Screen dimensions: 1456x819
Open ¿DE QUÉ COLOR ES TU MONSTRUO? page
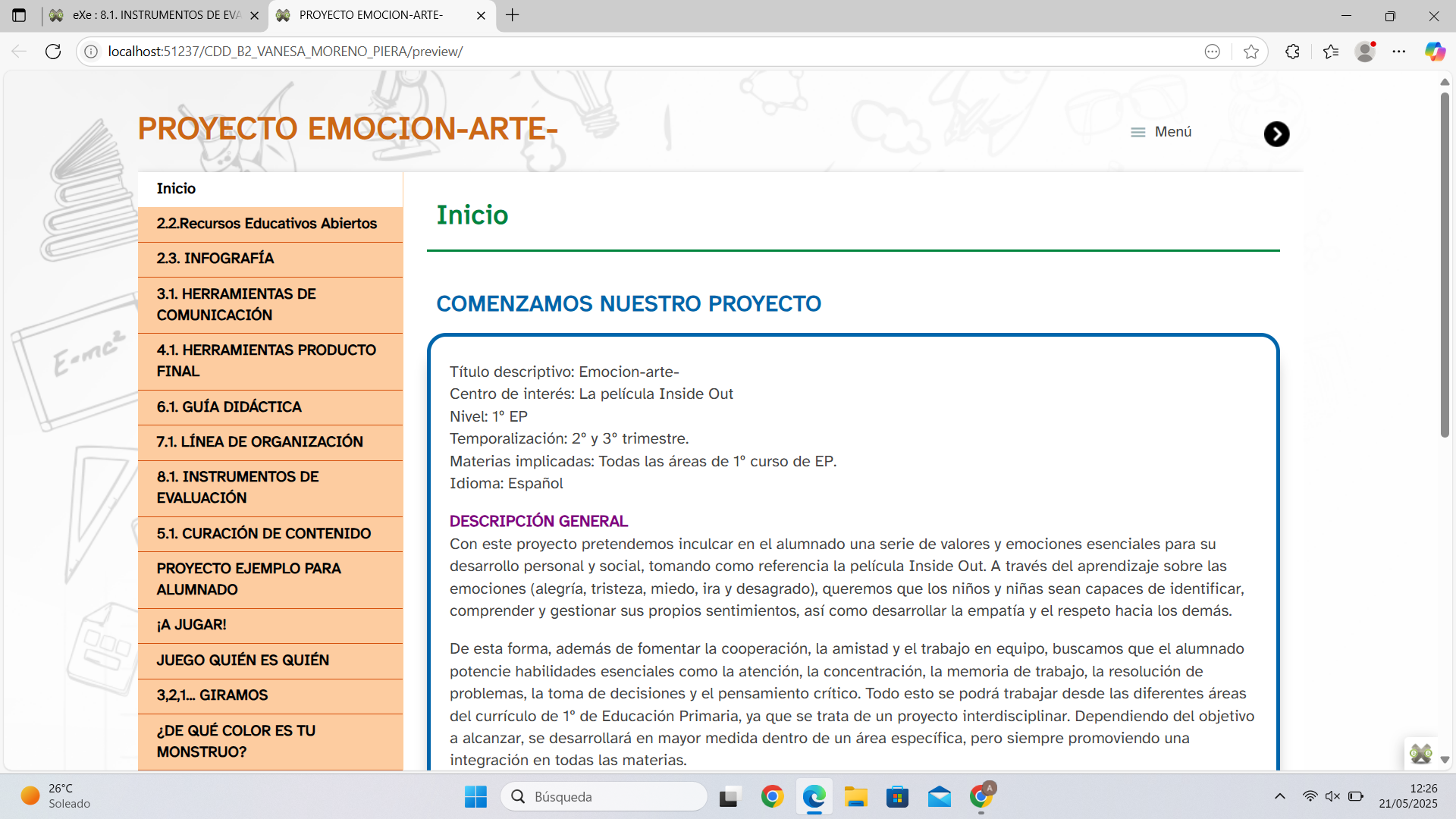tap(270, 742)
